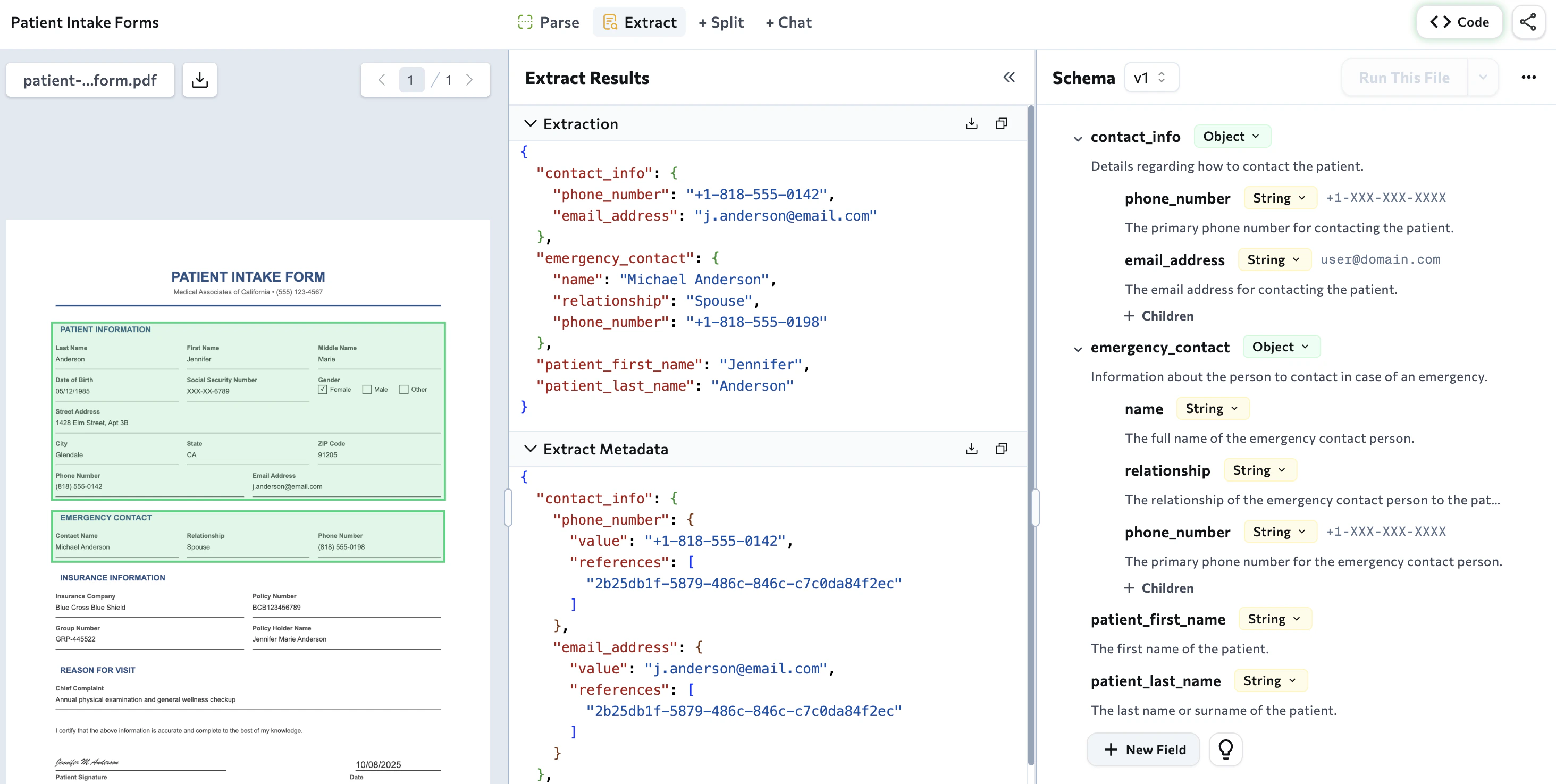Copy the Extraction JSON output
Viewport: 1556px width, 784px height.
(x=1002, y=123)
